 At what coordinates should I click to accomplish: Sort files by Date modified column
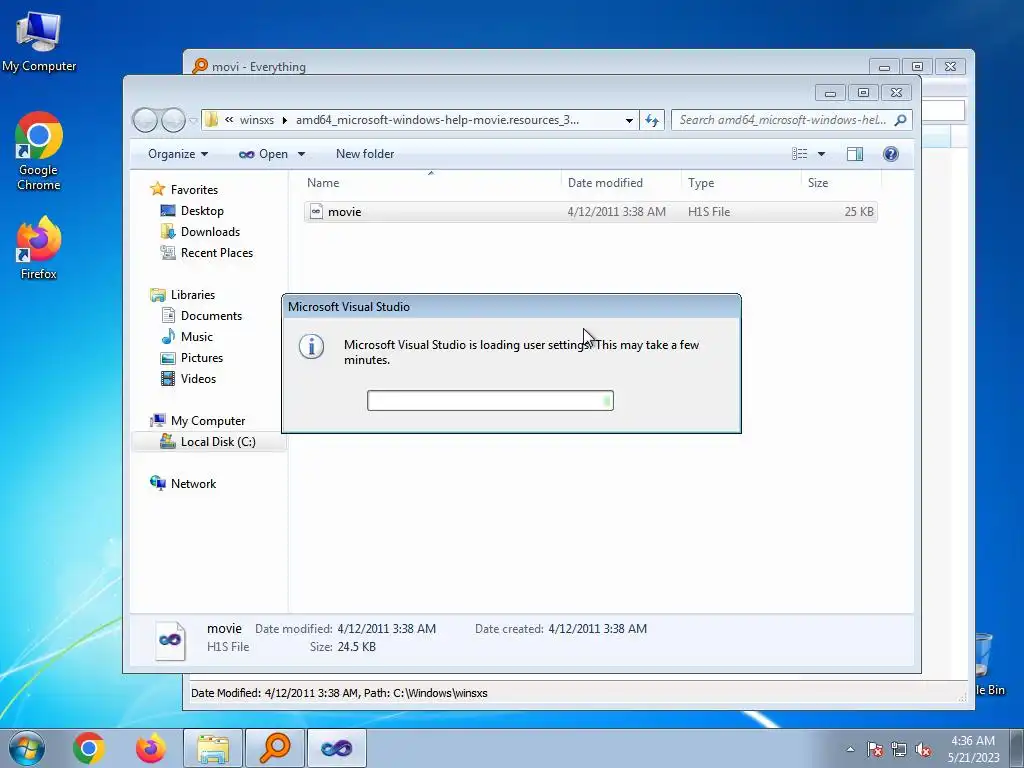pyautogui.click(x=620, y=183)
